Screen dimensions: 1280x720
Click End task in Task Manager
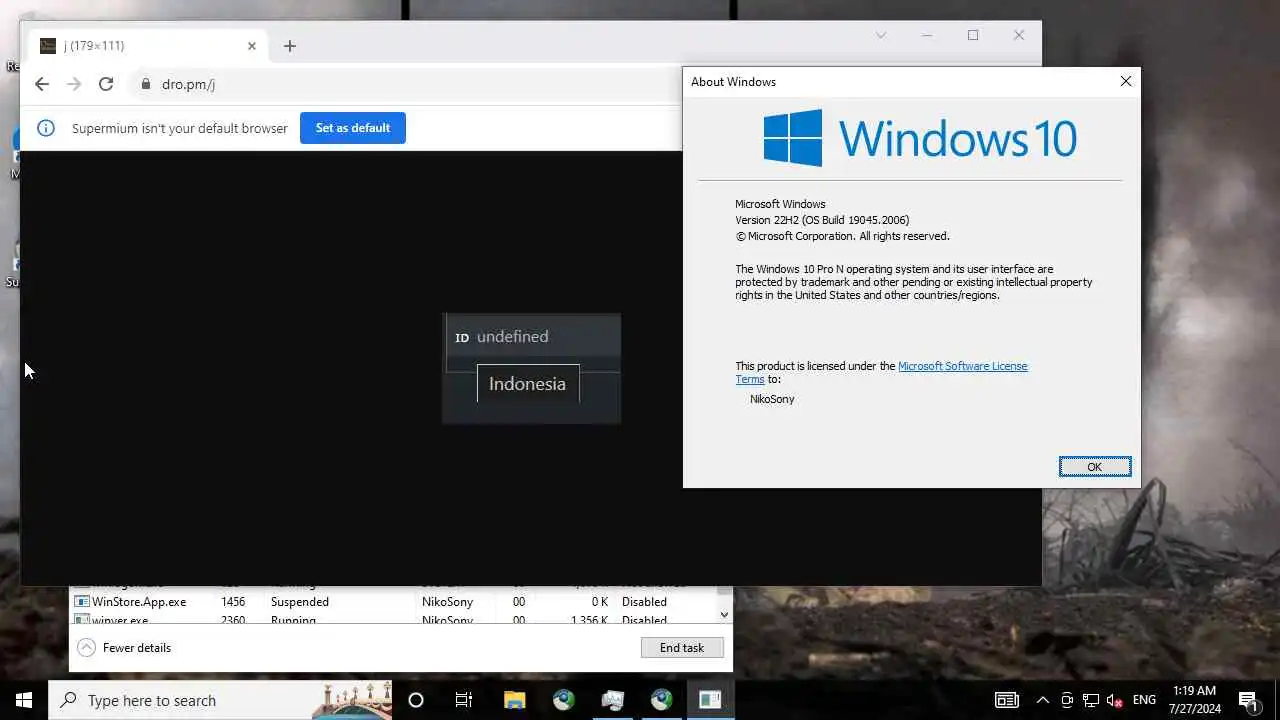click(682, 648)
